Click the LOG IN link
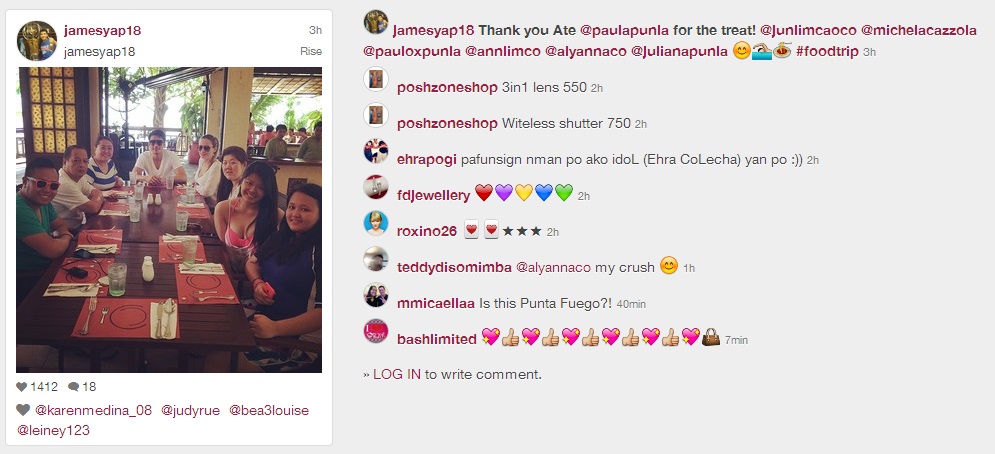Image resolution: width=995 pixels, height=454 pixels. (397, 375)
